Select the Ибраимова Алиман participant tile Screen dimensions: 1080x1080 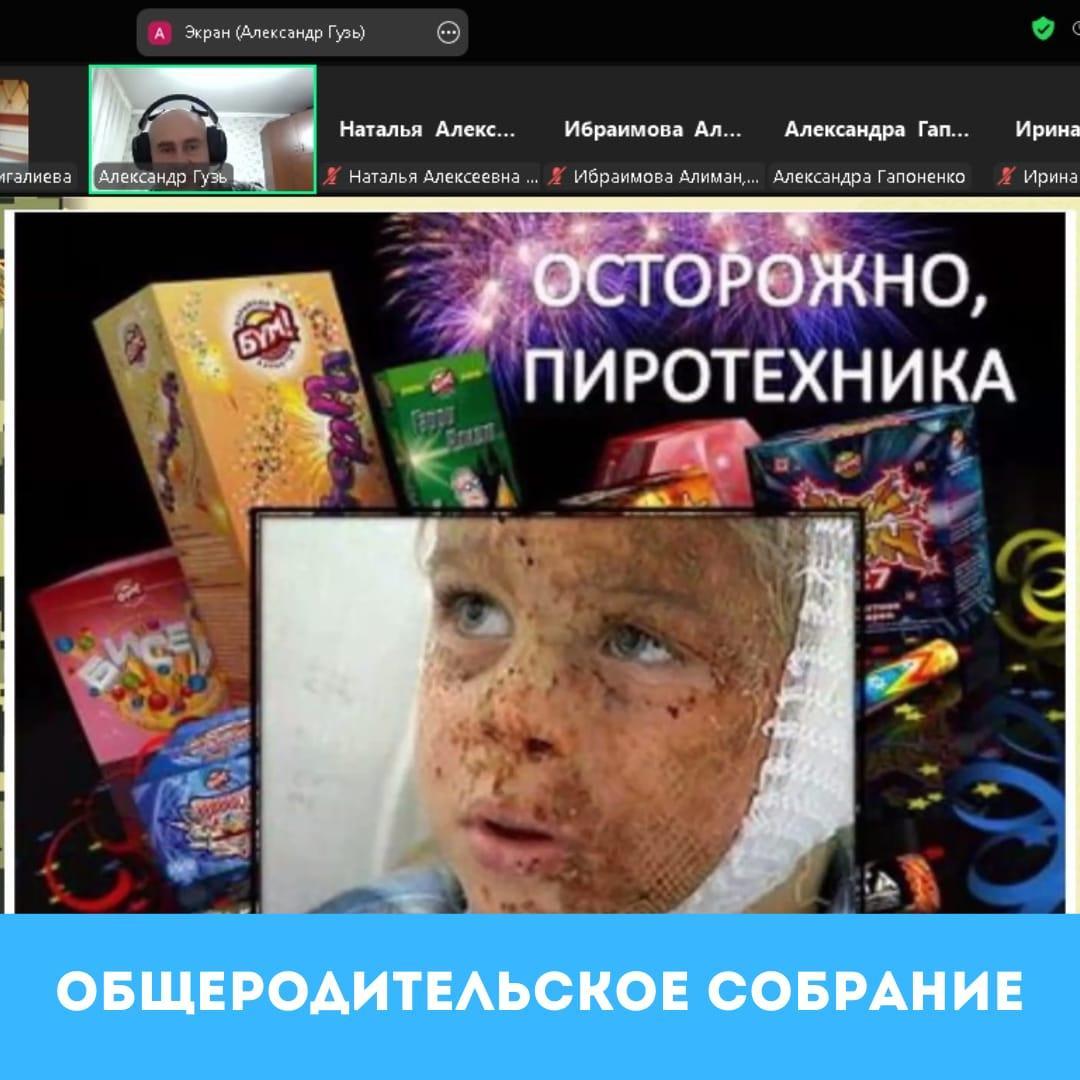click(x=653, y=130)
